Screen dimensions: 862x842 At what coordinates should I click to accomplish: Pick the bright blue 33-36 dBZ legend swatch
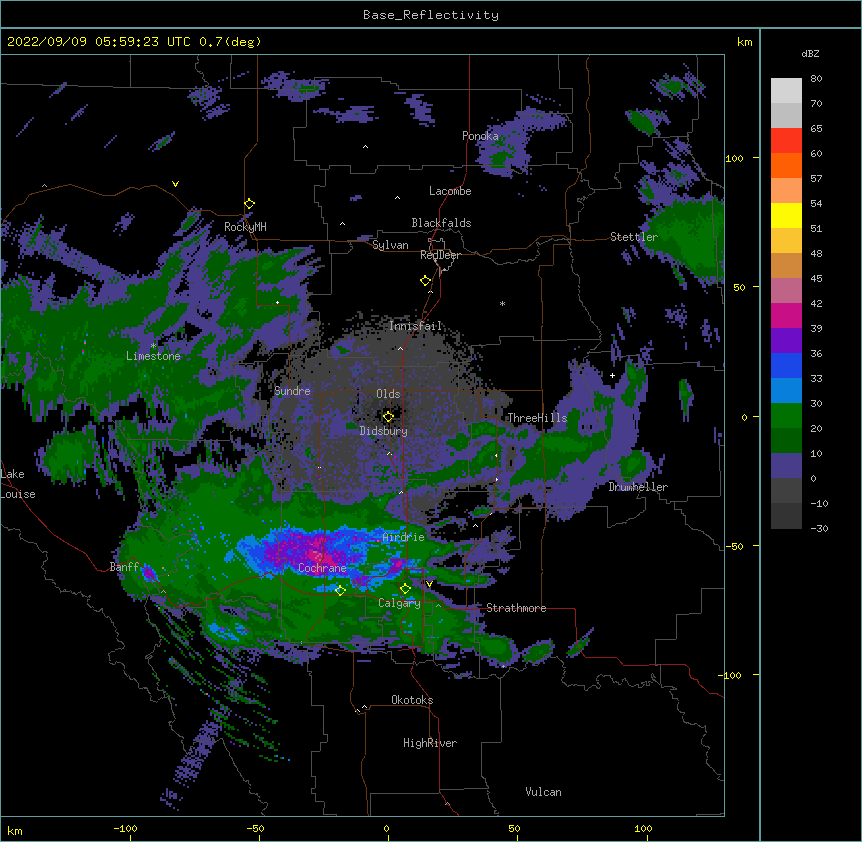click(786, 365)
